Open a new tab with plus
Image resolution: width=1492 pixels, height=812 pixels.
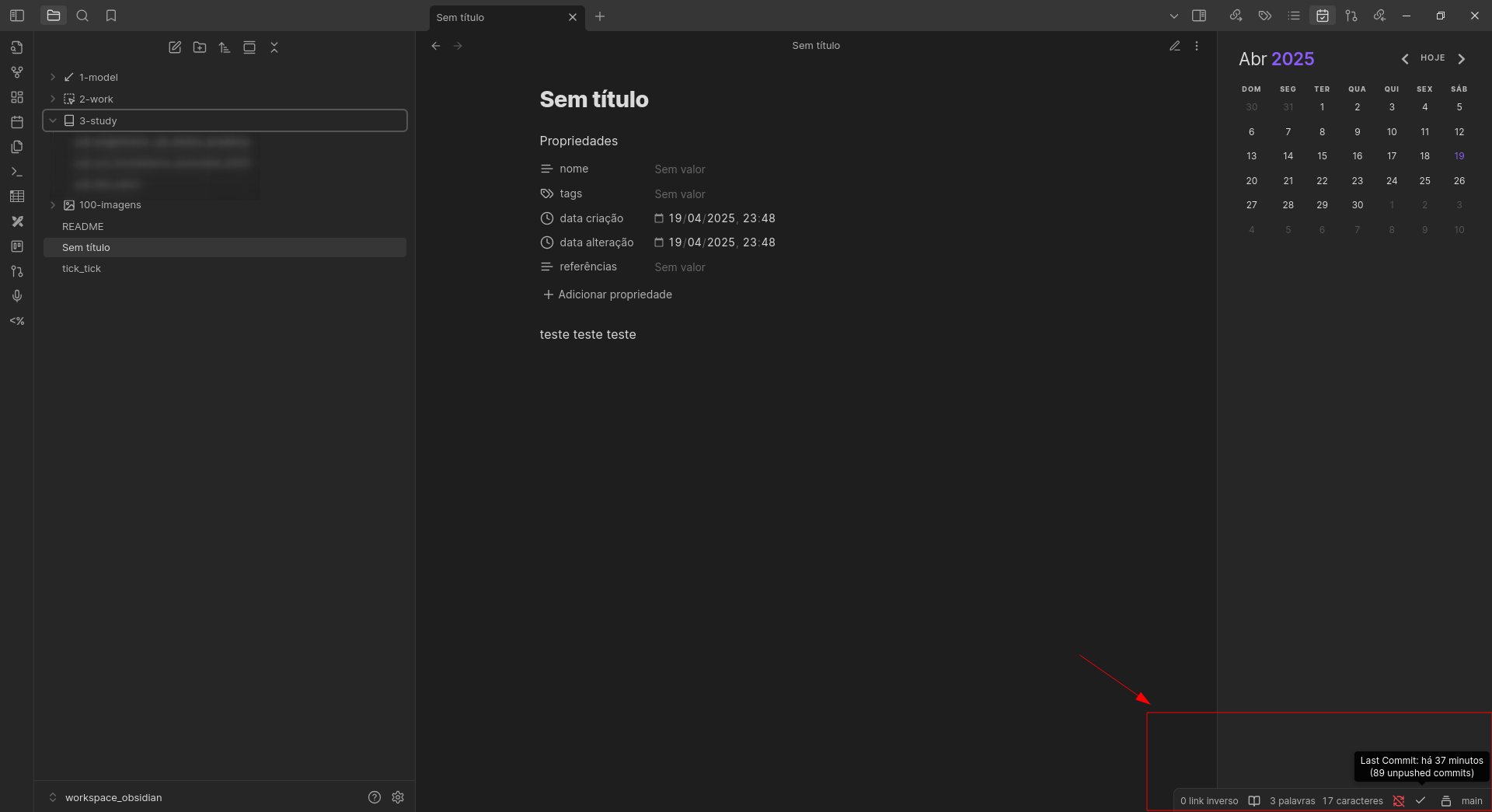point(600,16)
